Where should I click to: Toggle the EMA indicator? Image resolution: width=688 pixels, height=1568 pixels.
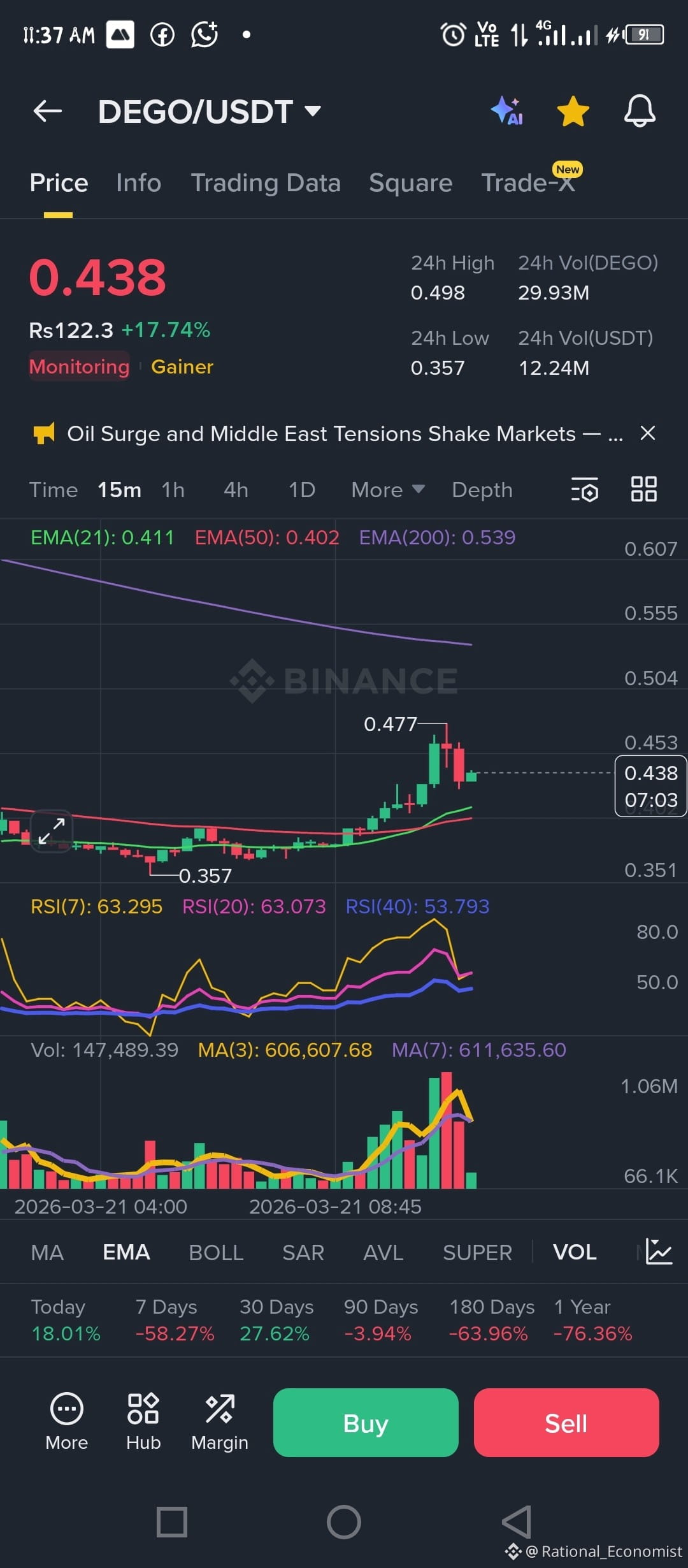[126, 1252]
